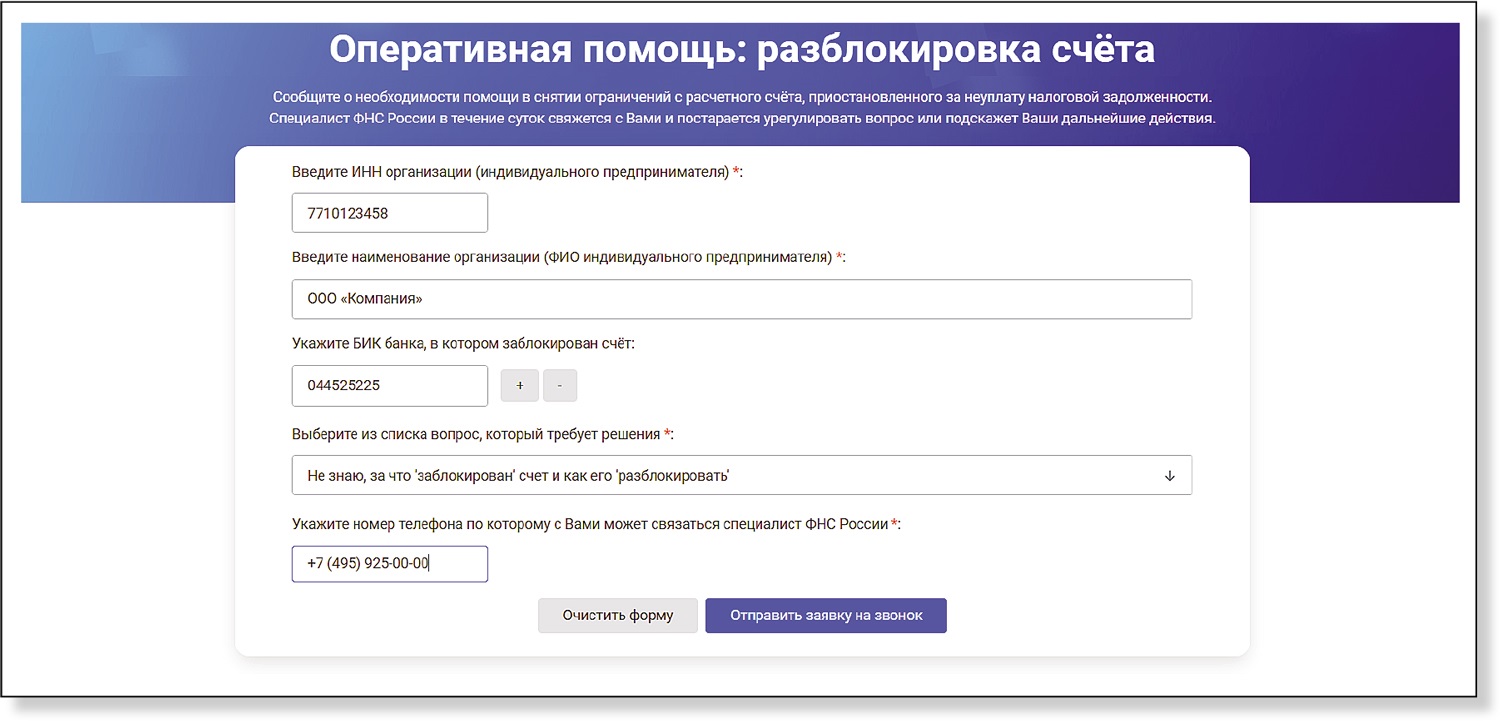This screenshot has height=721, width=1500.
Task: Click label Укажите БИК банка
Action: click(x=464, y=343)
